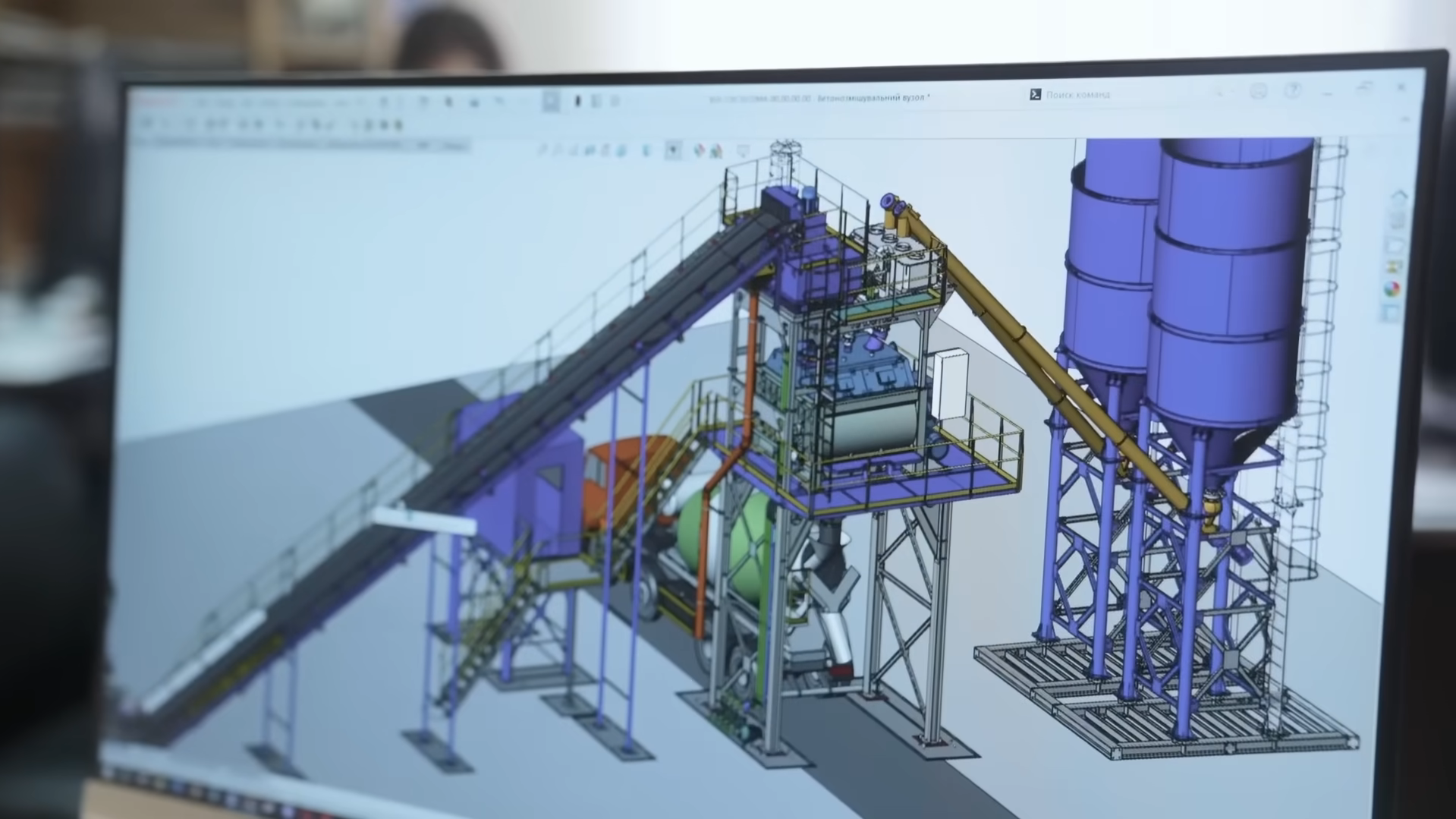
Task: Click Edit Appearance icon in heads-up toolbar
Action: click(x=699, y=150)
